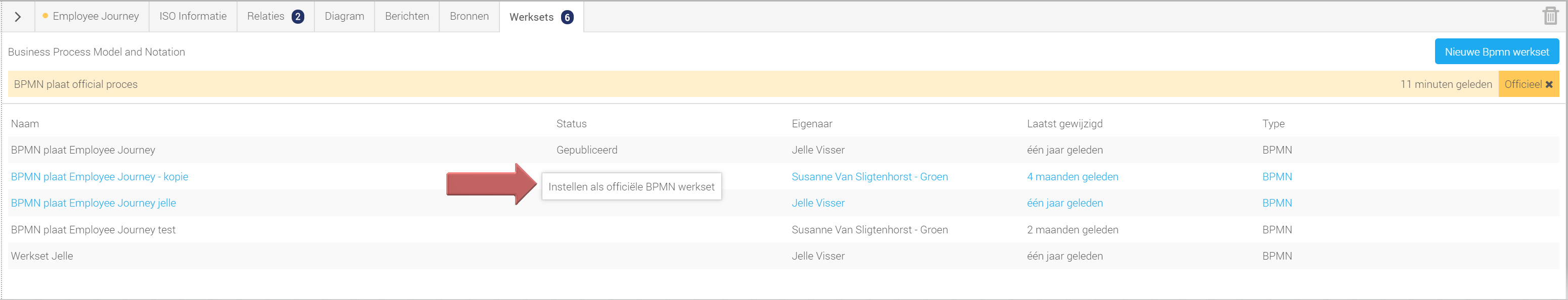This screenshot has width=1568, height=300.
Task: Go to the Diagram tab
Action: pyautogui.click(x=344, y=17)
